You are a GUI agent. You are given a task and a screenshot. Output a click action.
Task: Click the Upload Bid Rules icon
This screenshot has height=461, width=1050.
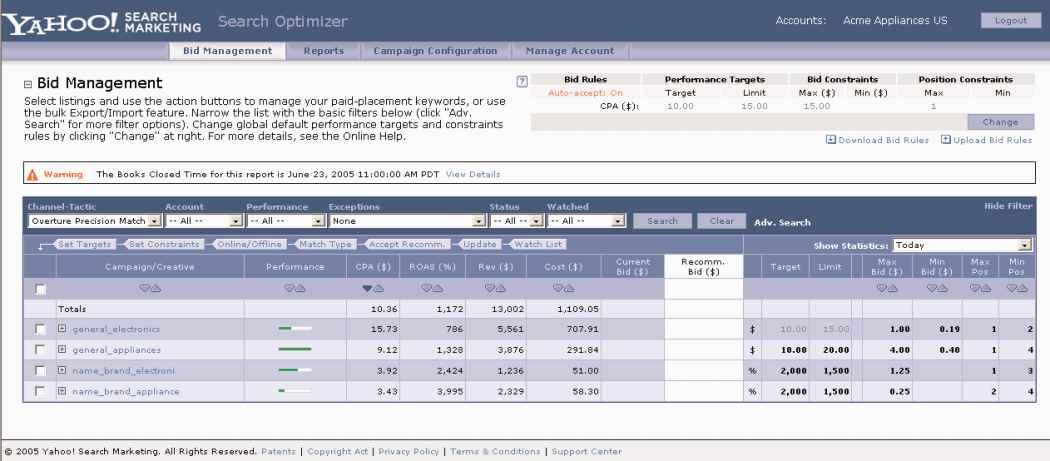tap(945, 139)
